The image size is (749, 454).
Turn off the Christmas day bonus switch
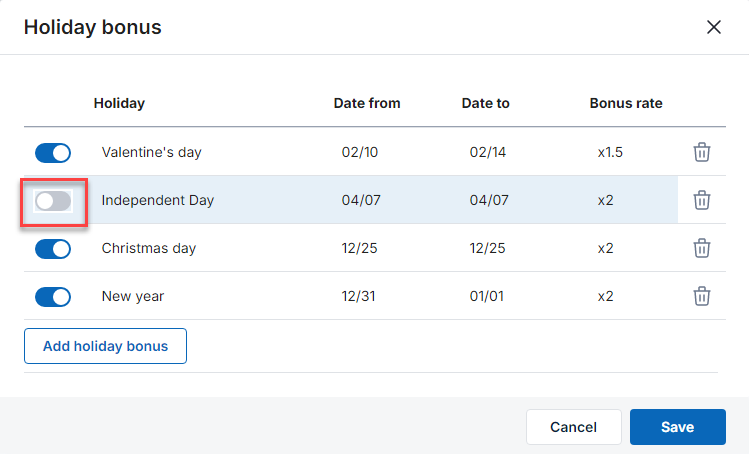click(53, 249)
